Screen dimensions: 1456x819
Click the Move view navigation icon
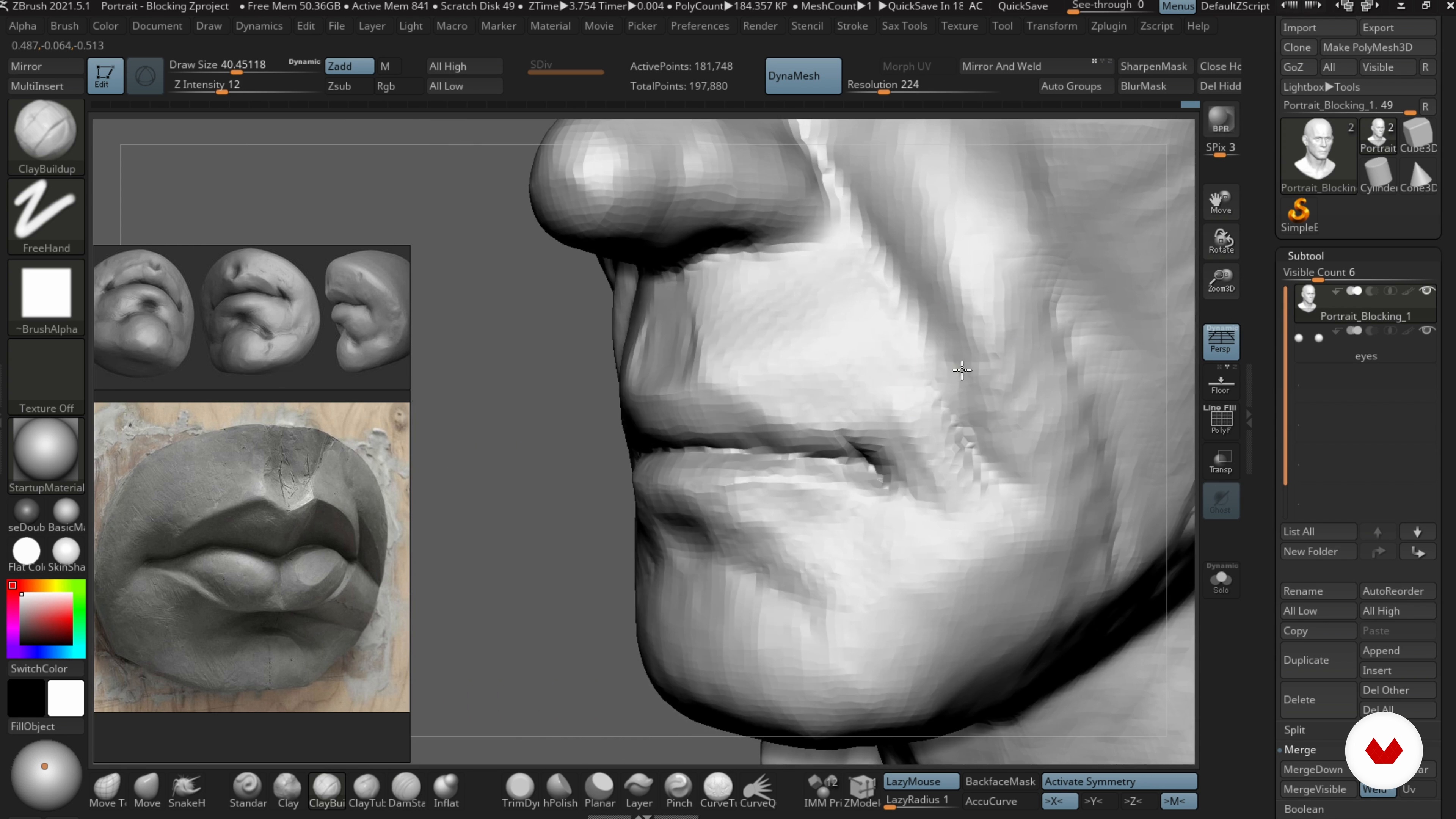(x=1221, y=202)
